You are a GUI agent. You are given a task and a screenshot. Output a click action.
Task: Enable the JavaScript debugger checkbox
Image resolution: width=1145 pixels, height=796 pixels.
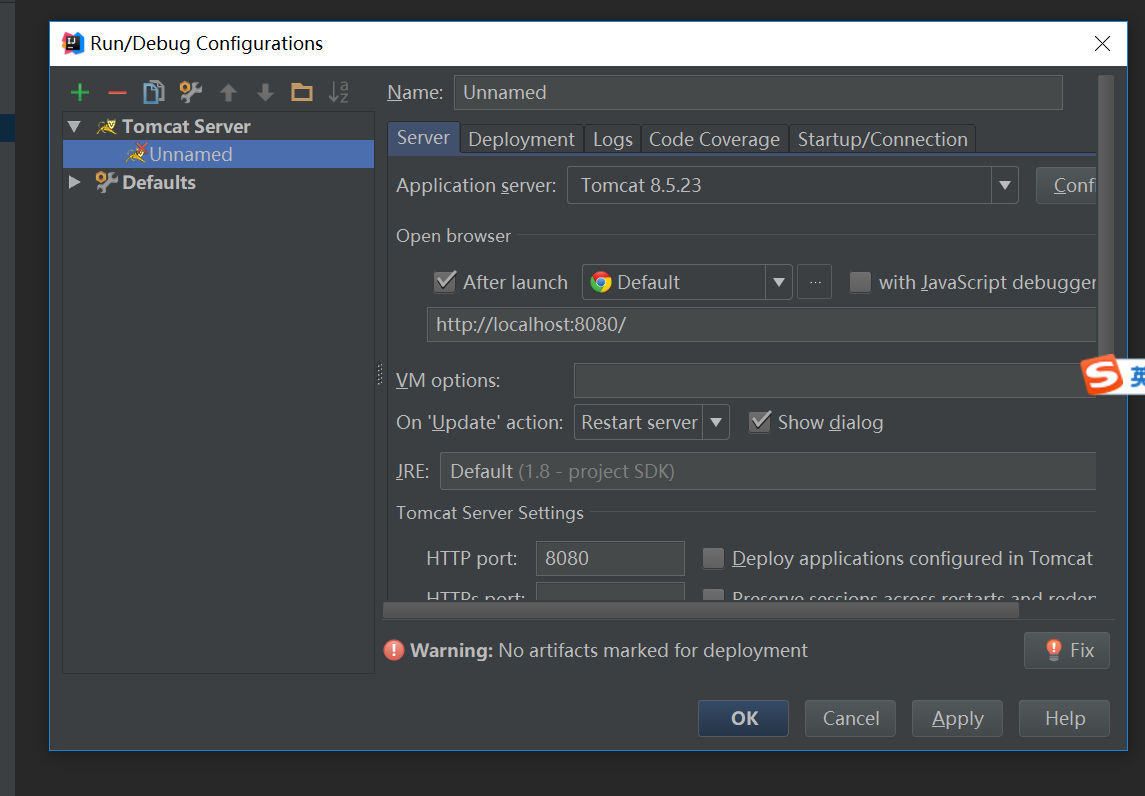pyautogui.click(x=860, y=282)
